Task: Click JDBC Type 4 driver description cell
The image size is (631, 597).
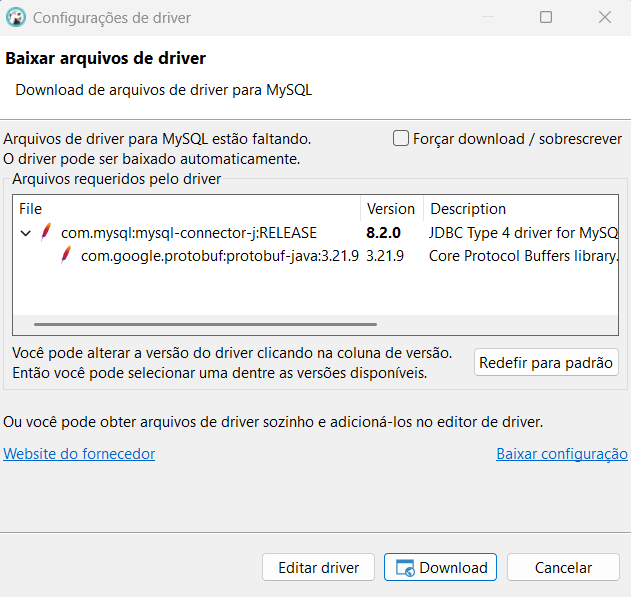Action: pyautogui.click(x=523, y=233)
